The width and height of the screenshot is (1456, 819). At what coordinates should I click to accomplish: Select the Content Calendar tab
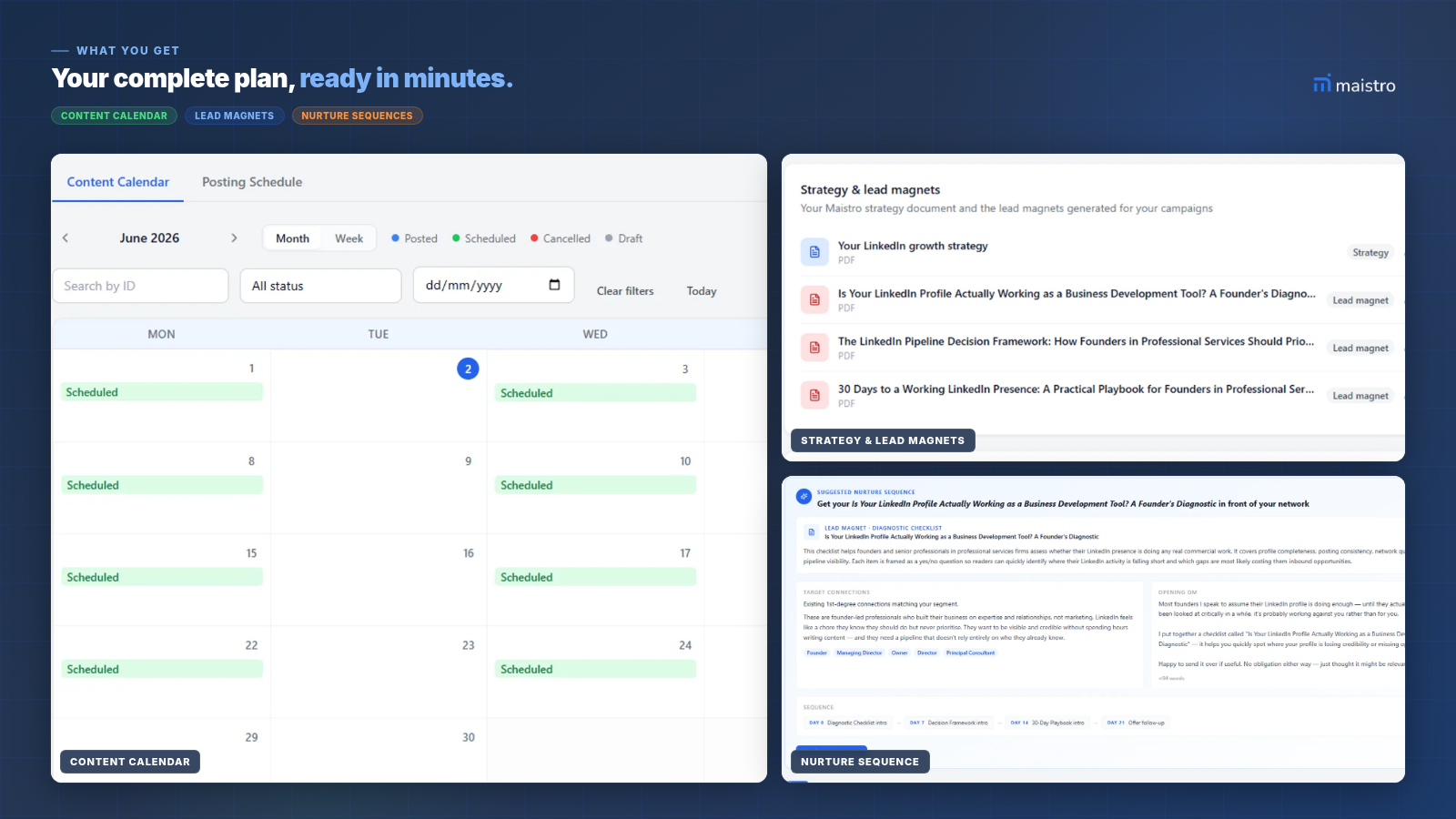[x=118, y=182]
